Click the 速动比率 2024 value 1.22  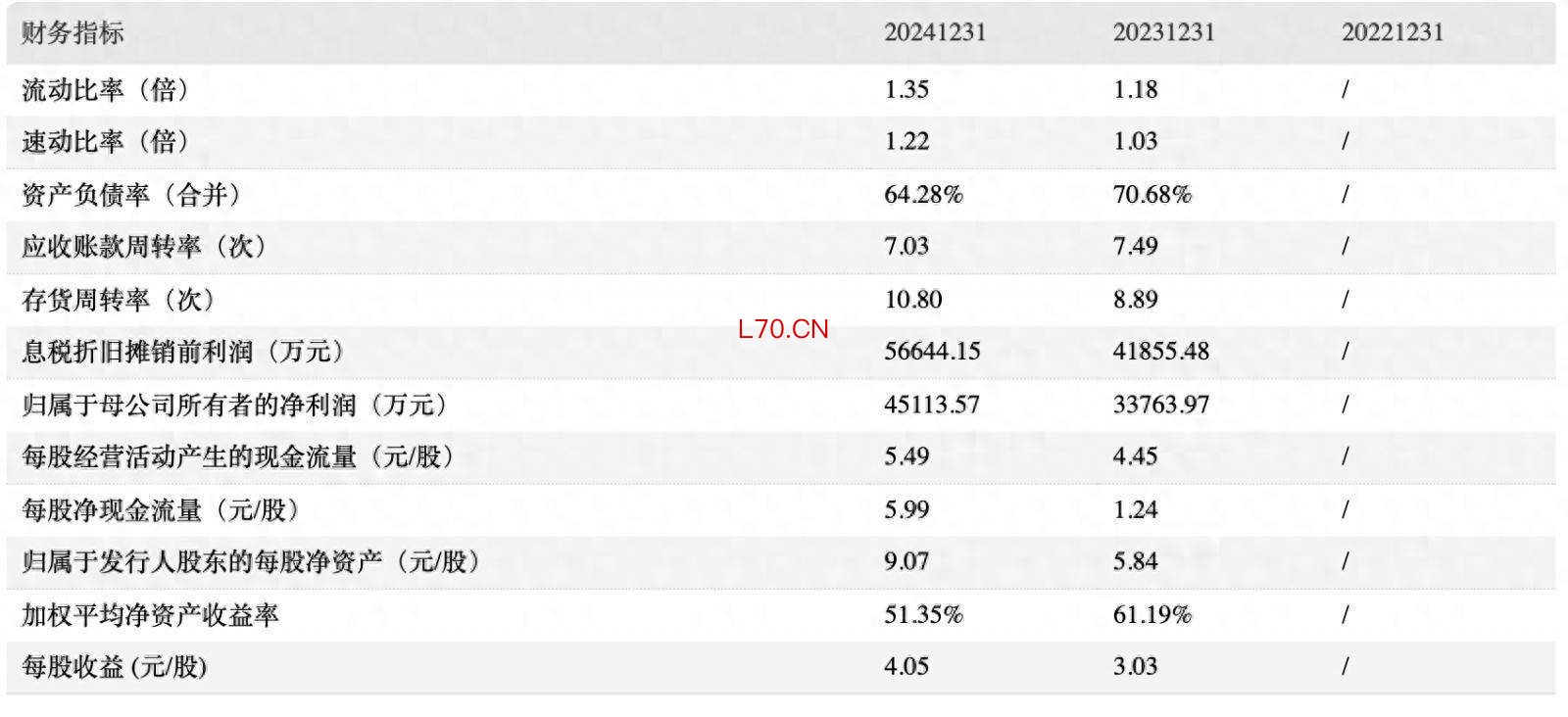pyautogui.click(x=906, y=142)
